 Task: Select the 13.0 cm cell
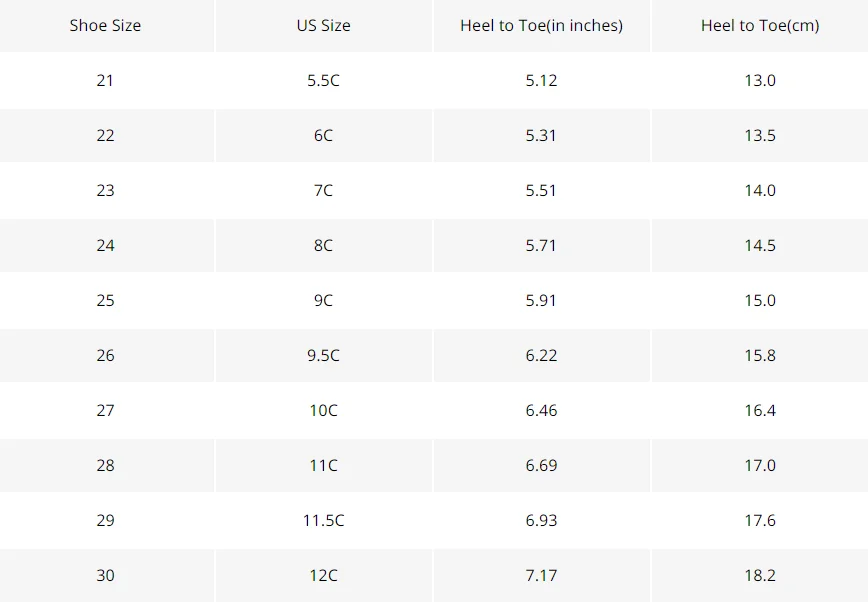(760, 80)
